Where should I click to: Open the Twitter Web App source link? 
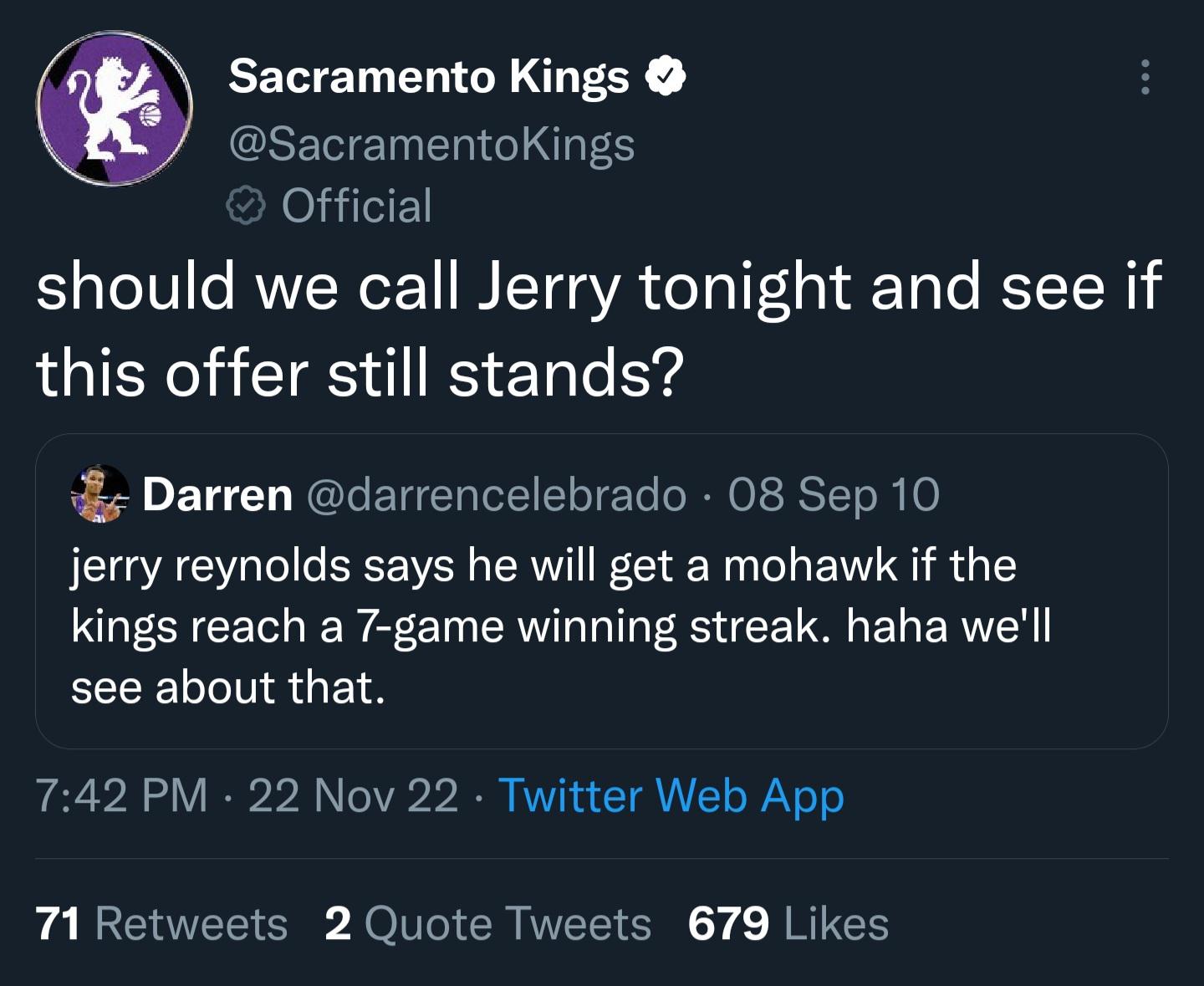[x=671, y=794]
